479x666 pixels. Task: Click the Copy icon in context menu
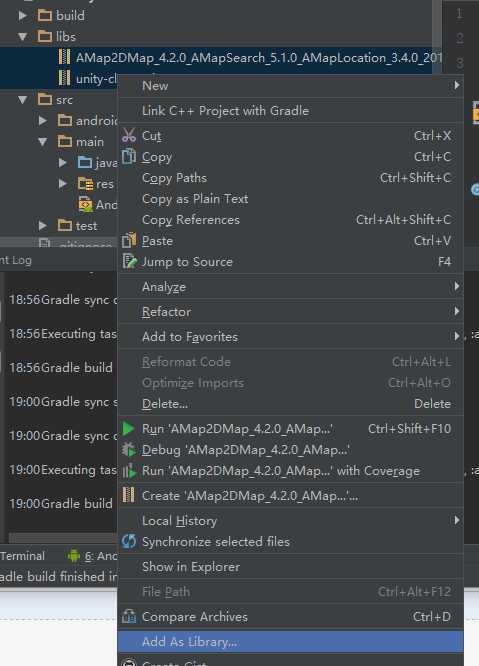click(129, 156)
